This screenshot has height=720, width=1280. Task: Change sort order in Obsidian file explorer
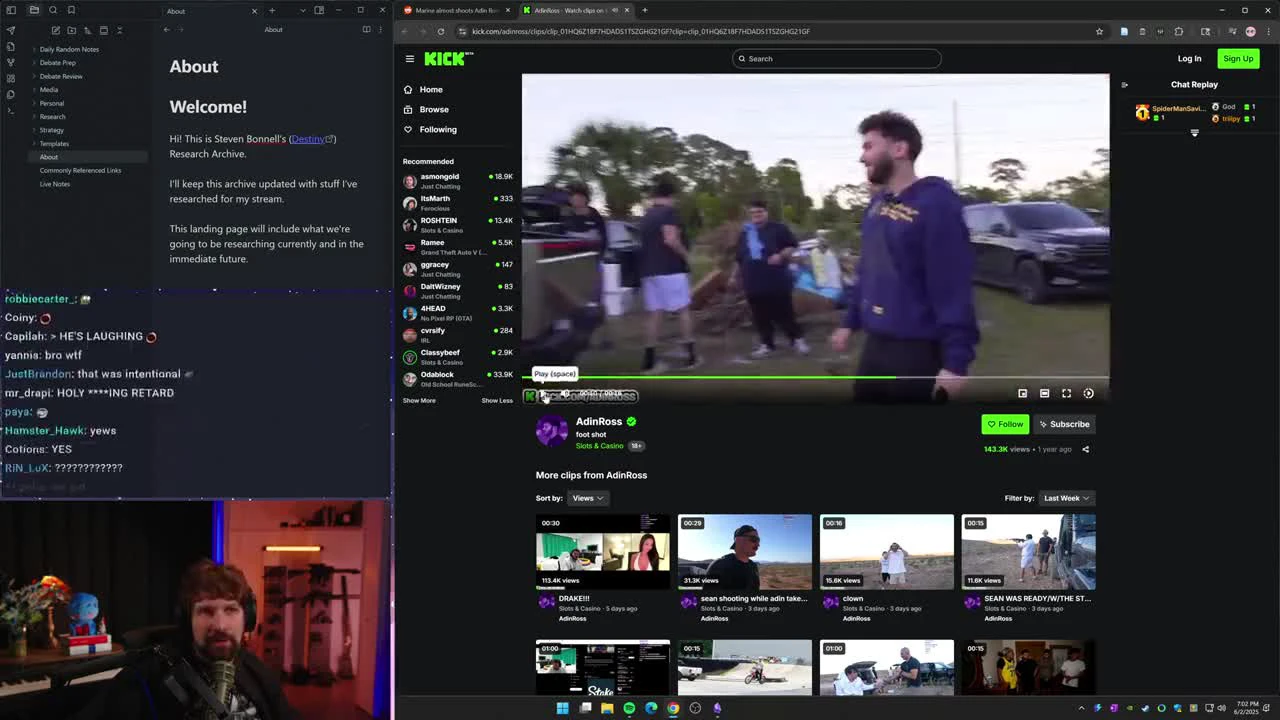coord(87,30)
